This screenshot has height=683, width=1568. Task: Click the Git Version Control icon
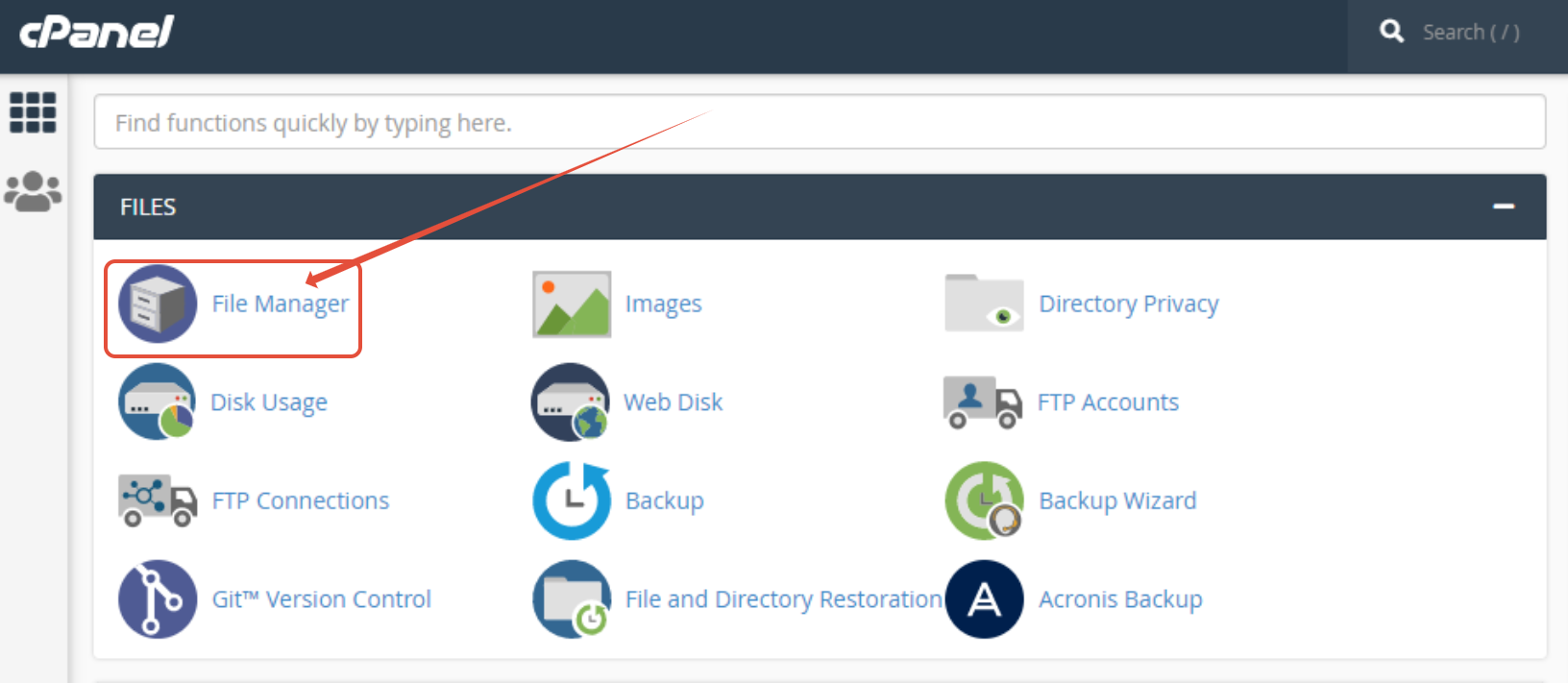158,599
